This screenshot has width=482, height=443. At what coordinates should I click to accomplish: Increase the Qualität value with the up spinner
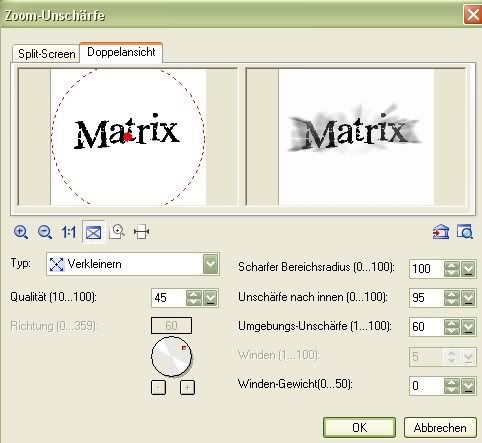click(194, 294)
